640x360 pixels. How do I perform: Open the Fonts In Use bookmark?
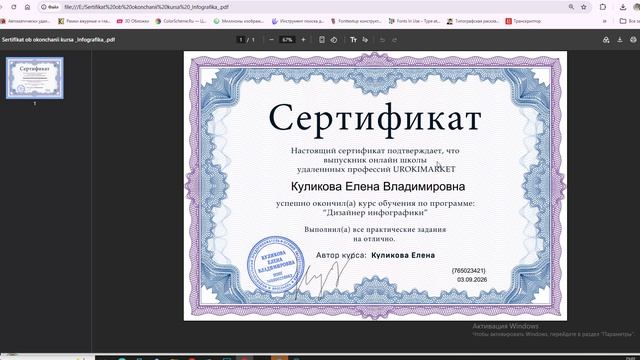(x=414, y=21)
